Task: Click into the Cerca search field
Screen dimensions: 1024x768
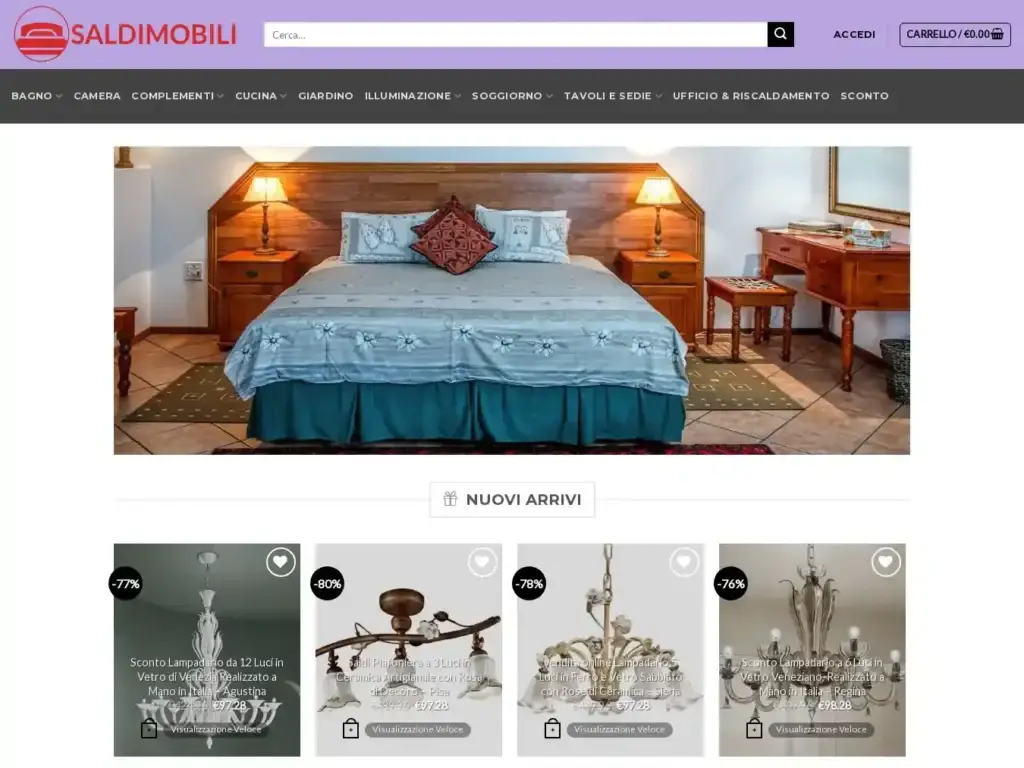Action: 515,35
